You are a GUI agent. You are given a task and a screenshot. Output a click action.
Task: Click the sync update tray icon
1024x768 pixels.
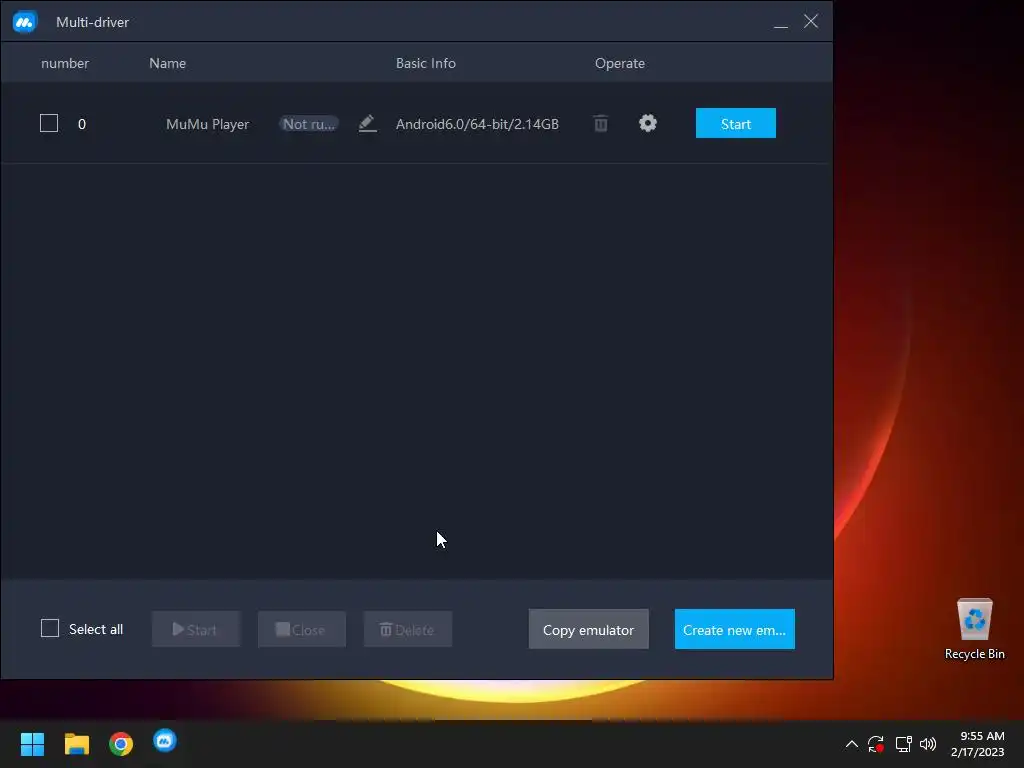pos(876,744)
